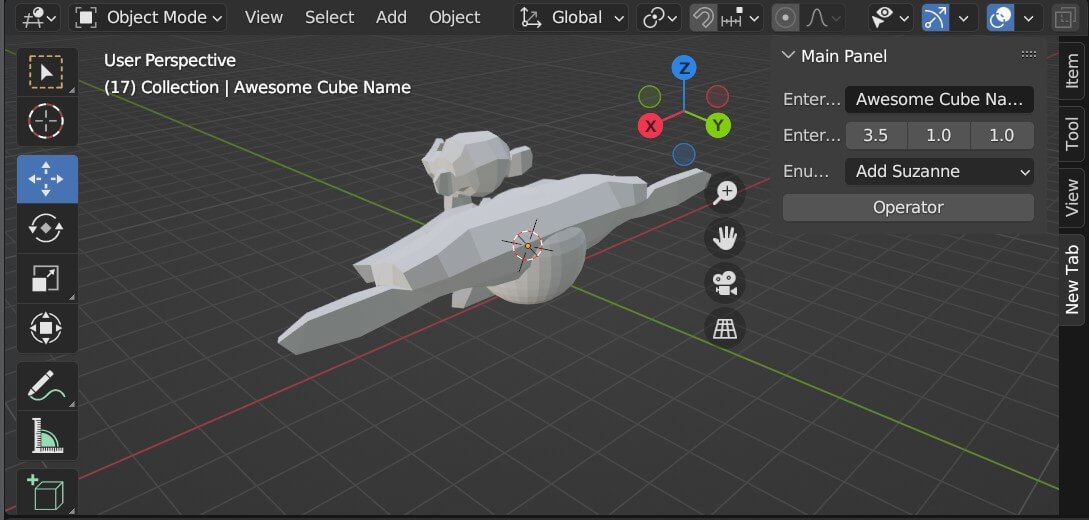Click the negative Z axis gizmo circle
The image size is (1089, 520).
click(x=684, y=154)
